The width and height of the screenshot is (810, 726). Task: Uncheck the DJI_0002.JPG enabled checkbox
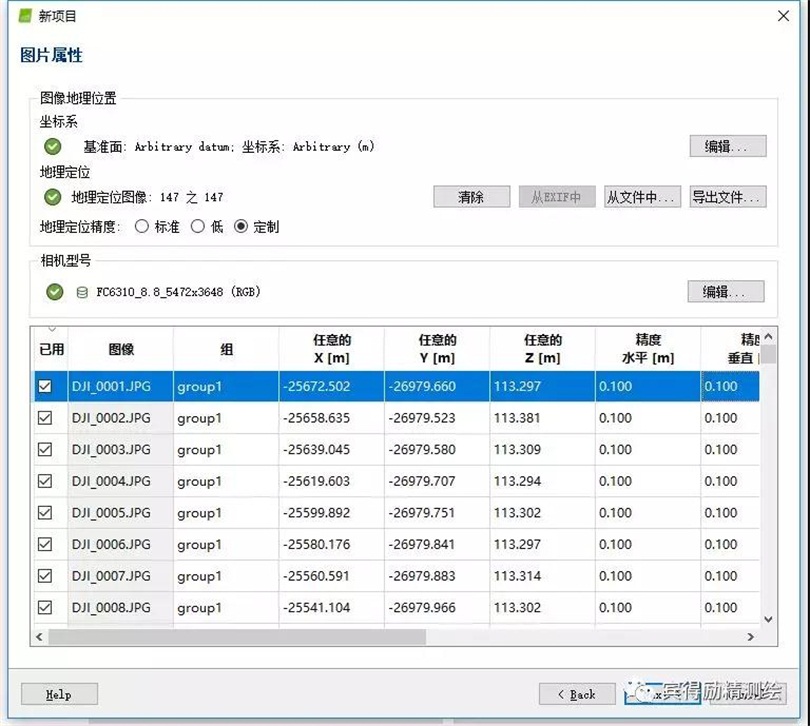pos(45,418)
